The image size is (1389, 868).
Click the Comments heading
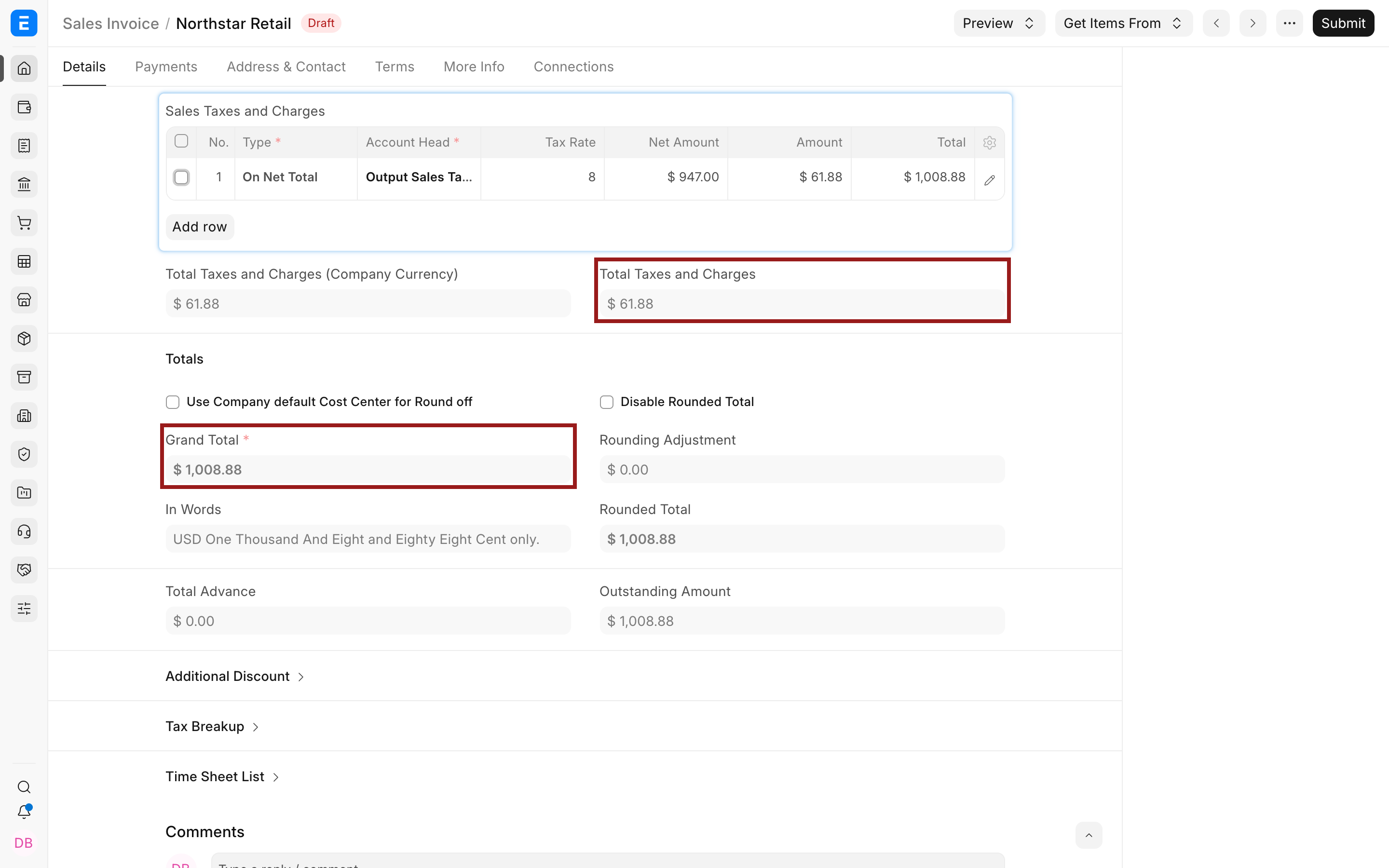205,832
